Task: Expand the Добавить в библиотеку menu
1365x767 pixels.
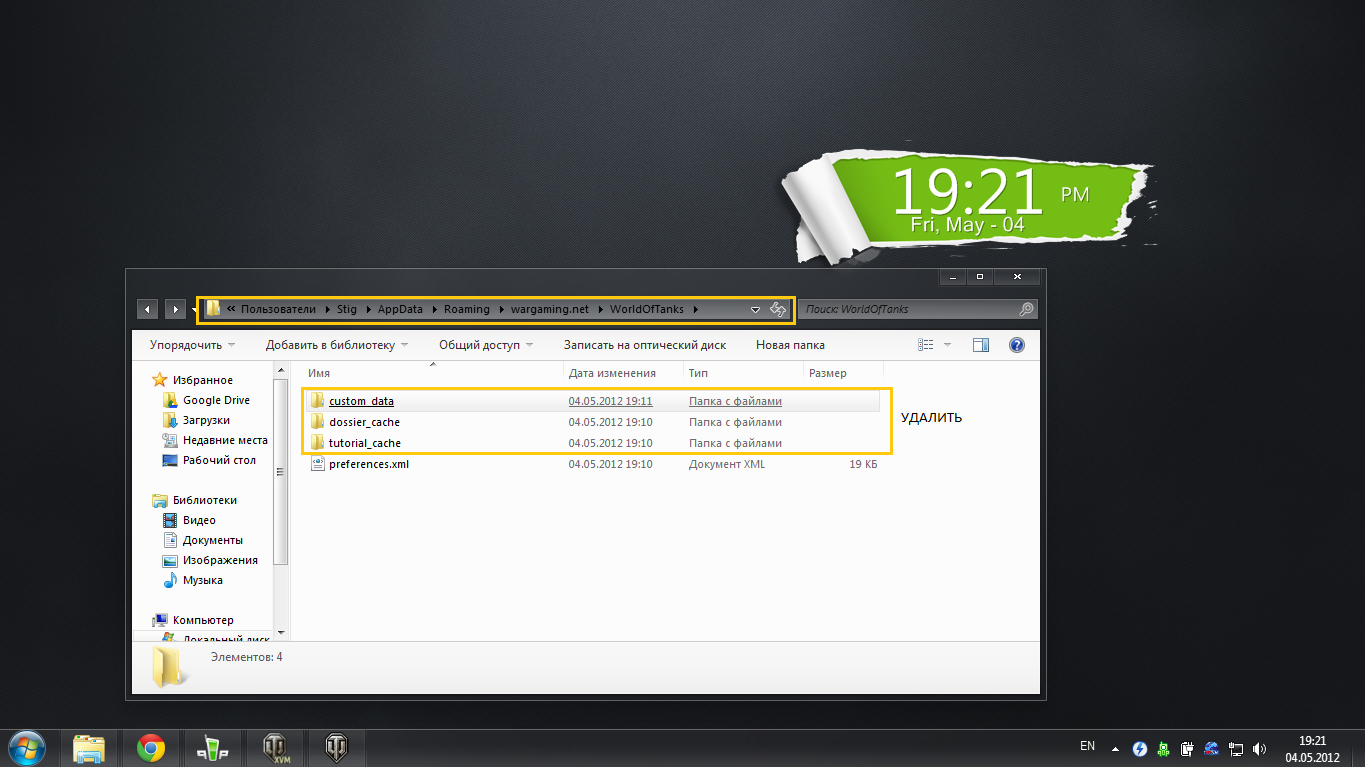Action: point(336,345)
